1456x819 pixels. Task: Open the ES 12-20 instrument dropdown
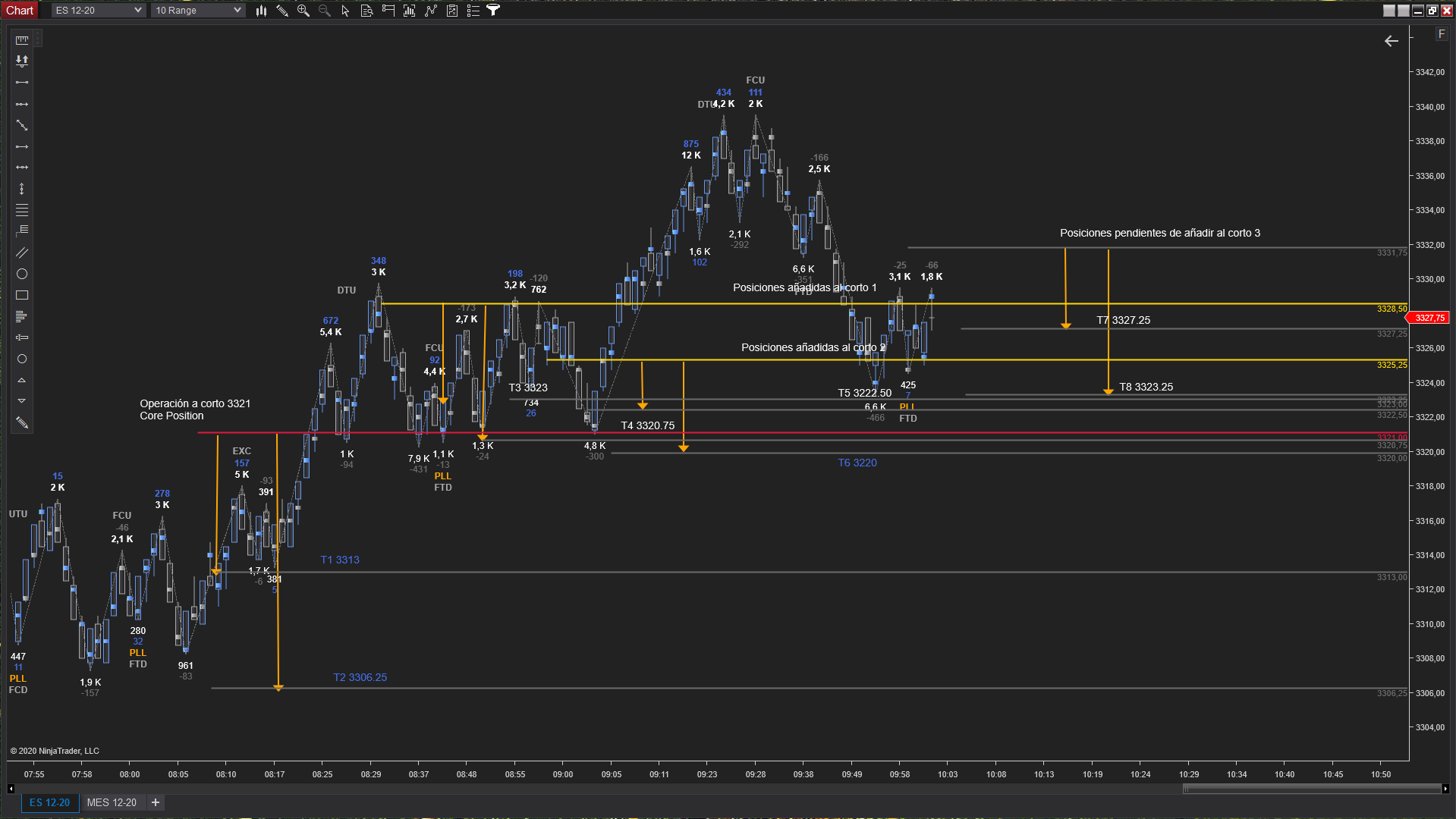(98, 11)
